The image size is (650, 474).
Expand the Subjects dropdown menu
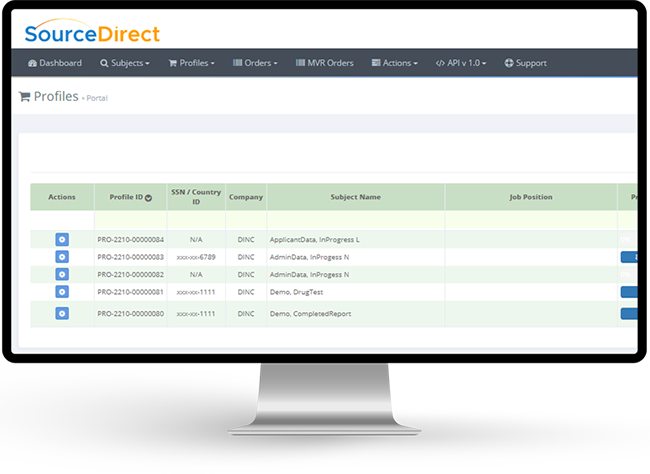(125, 63)
